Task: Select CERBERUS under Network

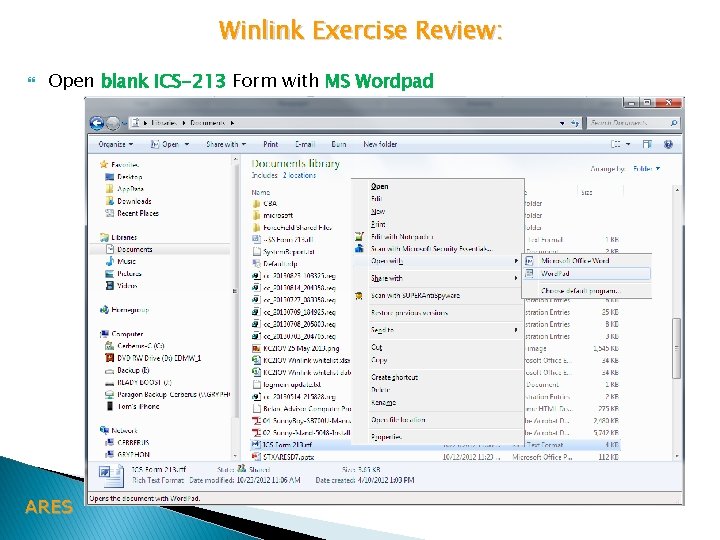Action: [128, 443]
